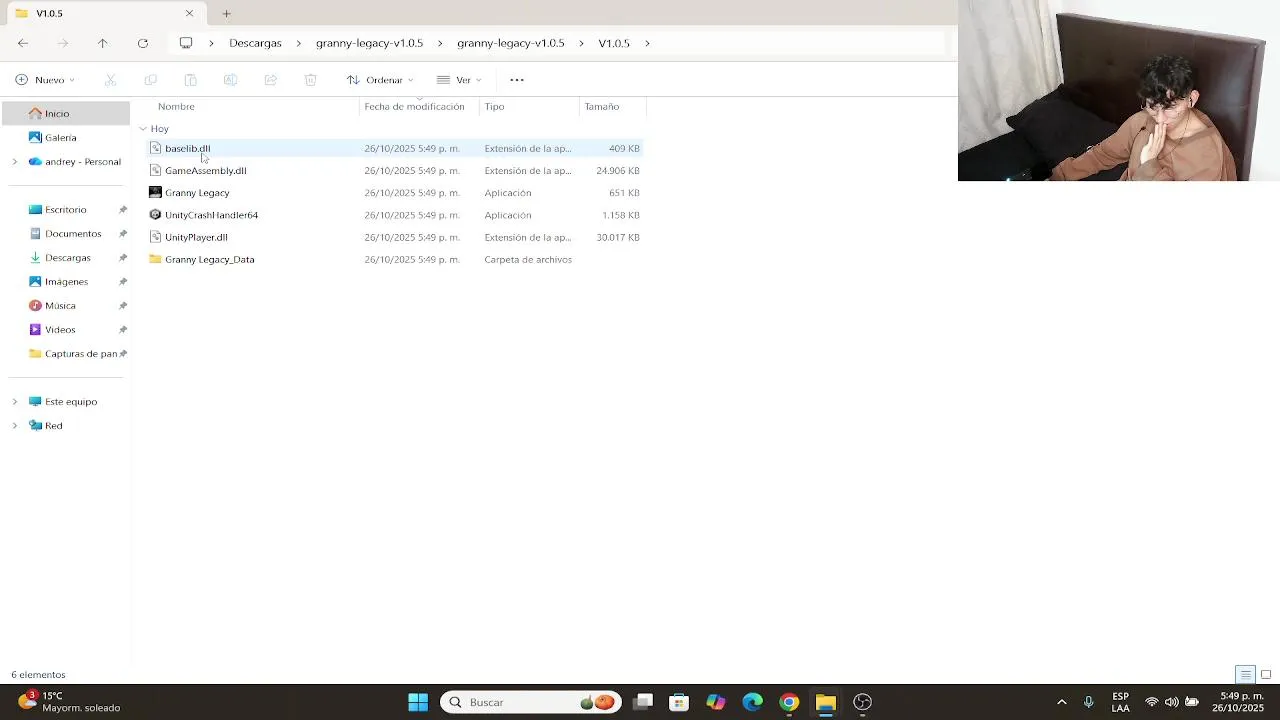Open the Nuevo dropdown
Image resolution: width=1280 pixels, height=720 pixels.
coord(45,80)
